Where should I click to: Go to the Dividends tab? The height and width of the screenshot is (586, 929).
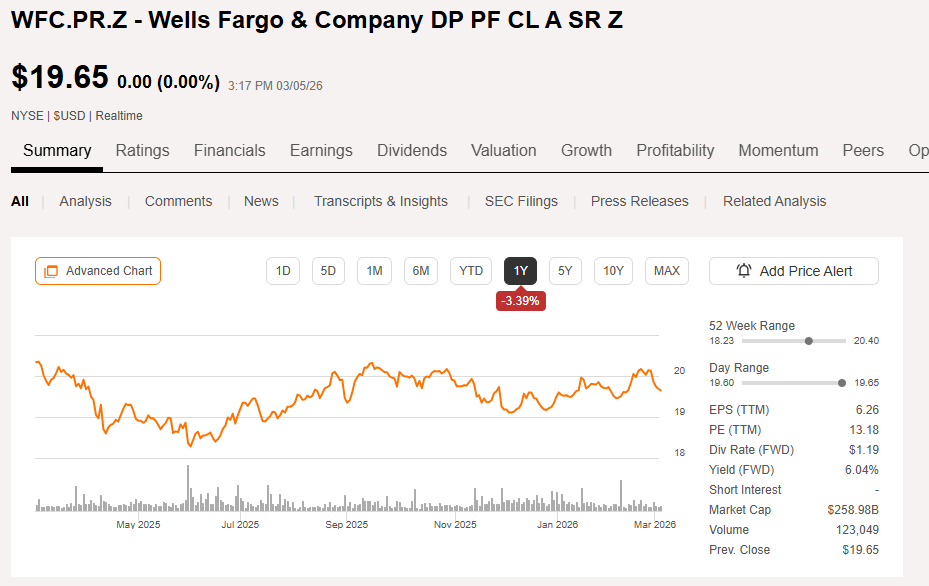point(412,150)
